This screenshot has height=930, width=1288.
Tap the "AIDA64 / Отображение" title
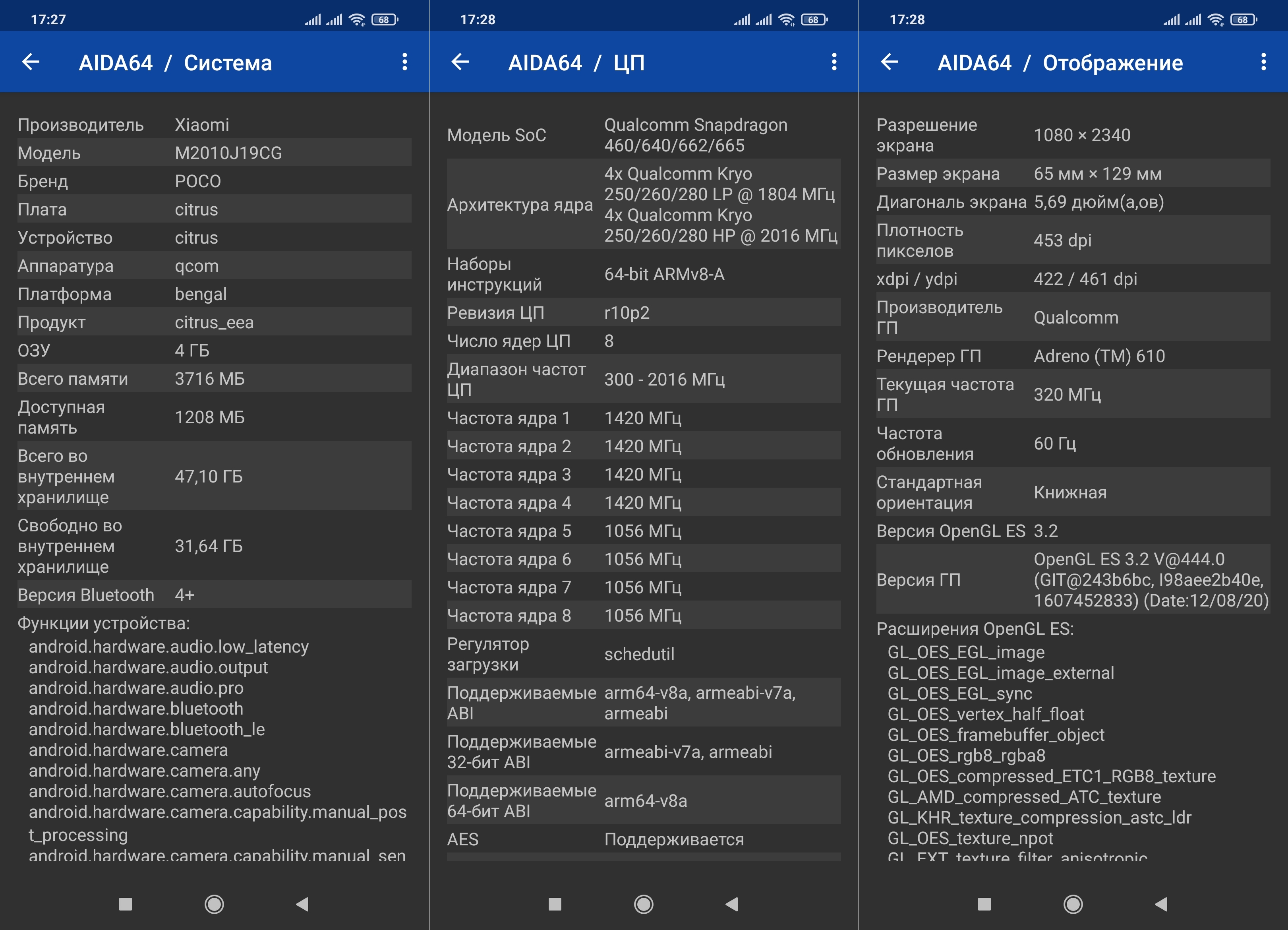[1060, 62]
